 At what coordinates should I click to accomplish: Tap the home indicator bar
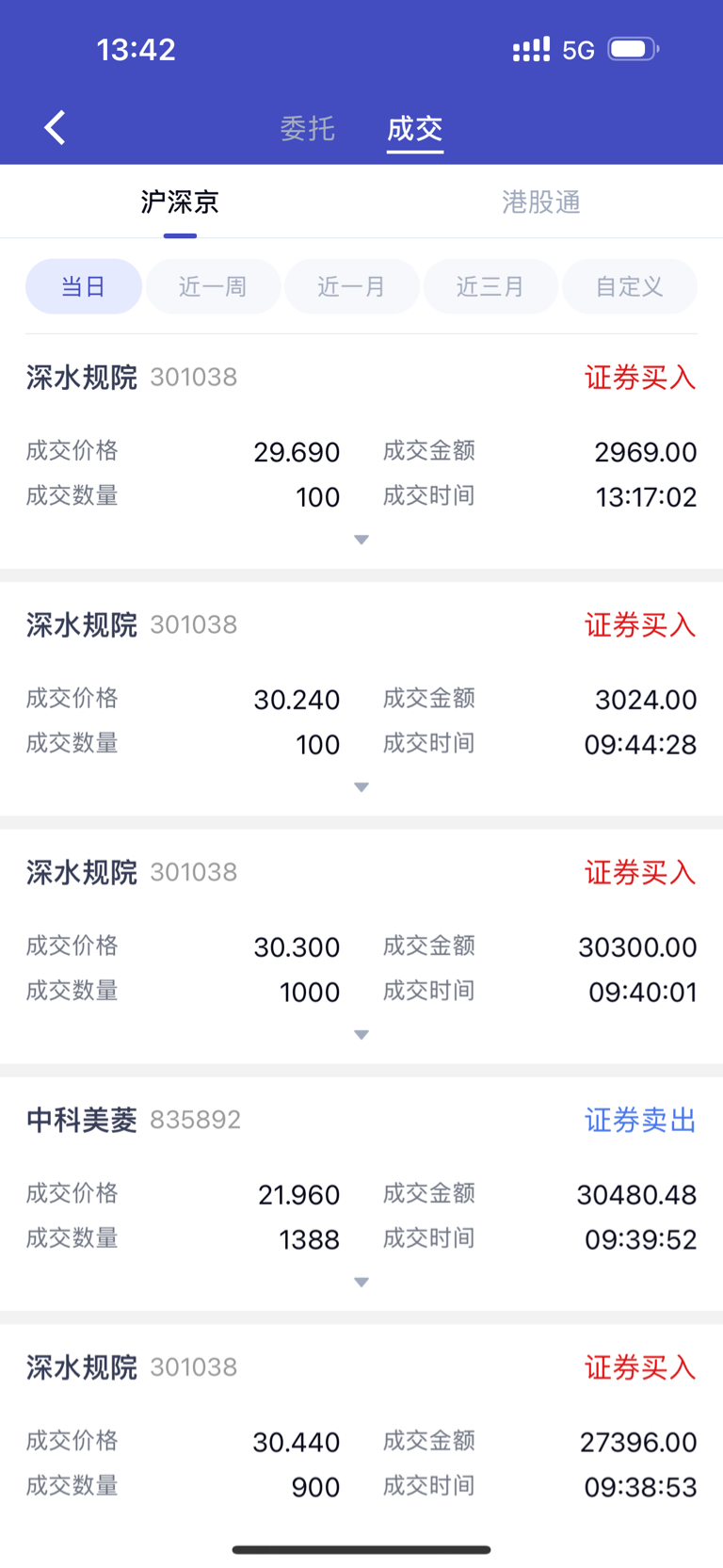point(361,1549)
